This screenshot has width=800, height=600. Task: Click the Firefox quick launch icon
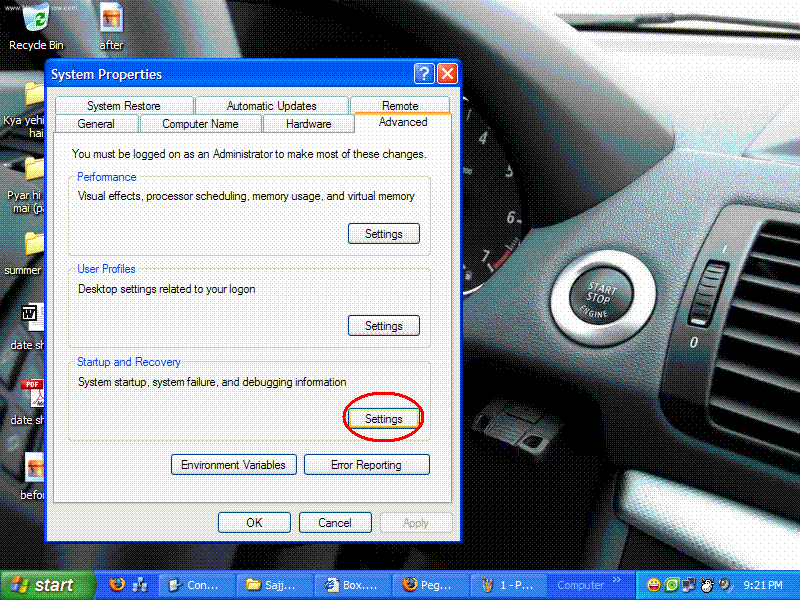click(x=117, y=584)
